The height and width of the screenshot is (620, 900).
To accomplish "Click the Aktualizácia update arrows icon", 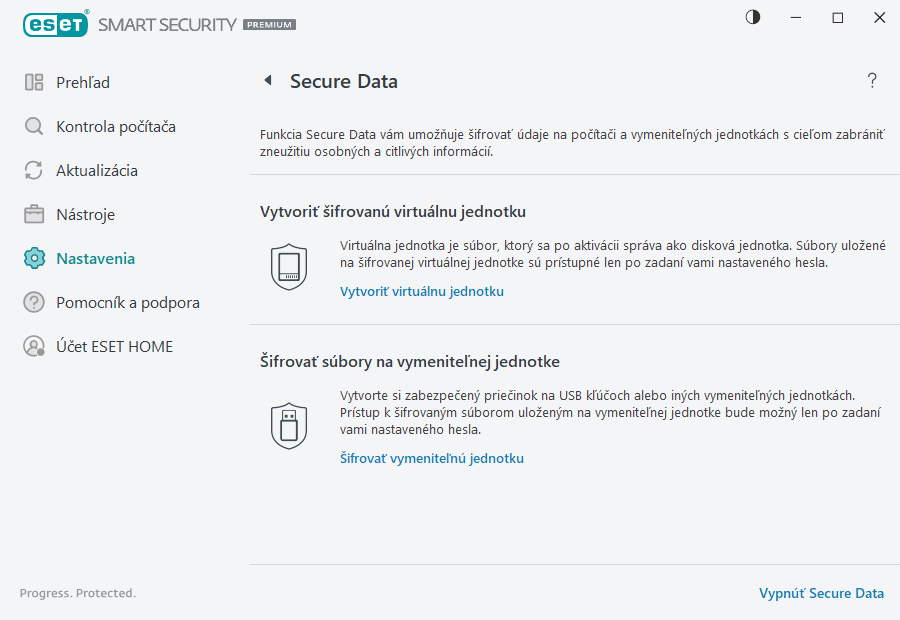I will 34,170.
